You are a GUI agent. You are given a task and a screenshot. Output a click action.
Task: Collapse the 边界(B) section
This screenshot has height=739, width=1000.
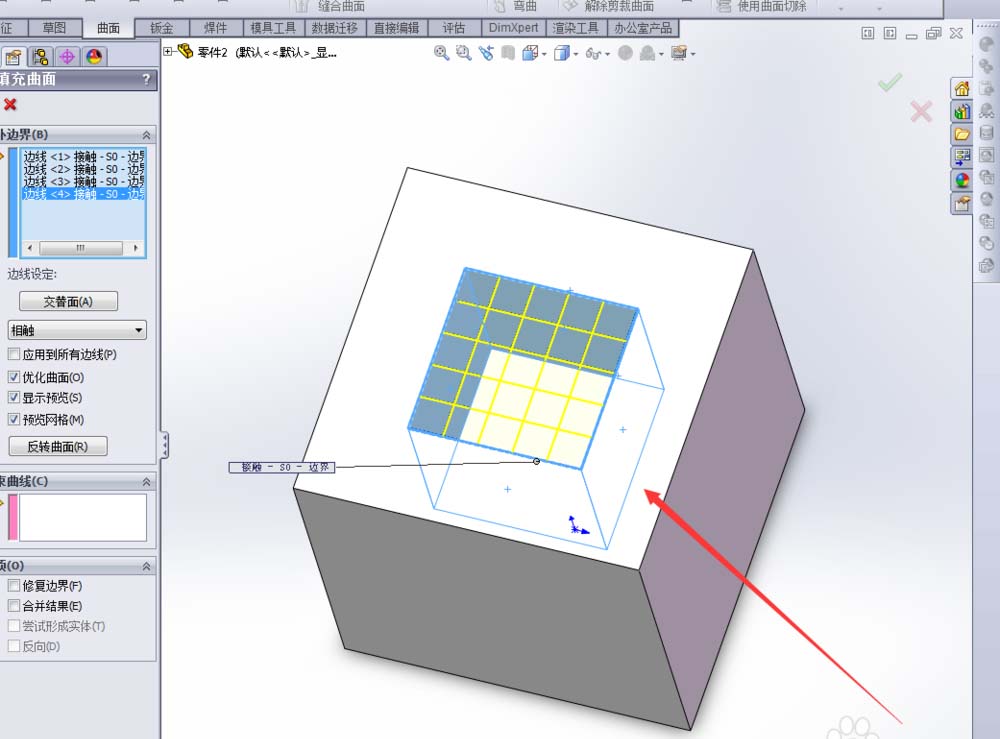(x=146, y=135)
